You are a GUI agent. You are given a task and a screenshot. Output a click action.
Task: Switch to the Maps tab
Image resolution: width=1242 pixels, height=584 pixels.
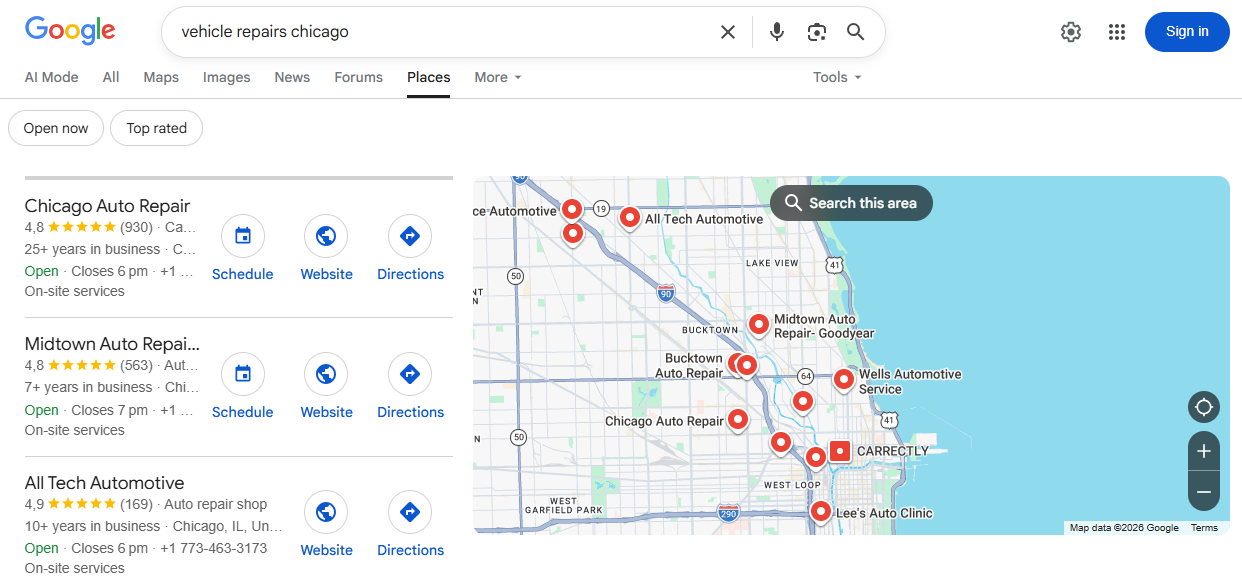(161, 77)
